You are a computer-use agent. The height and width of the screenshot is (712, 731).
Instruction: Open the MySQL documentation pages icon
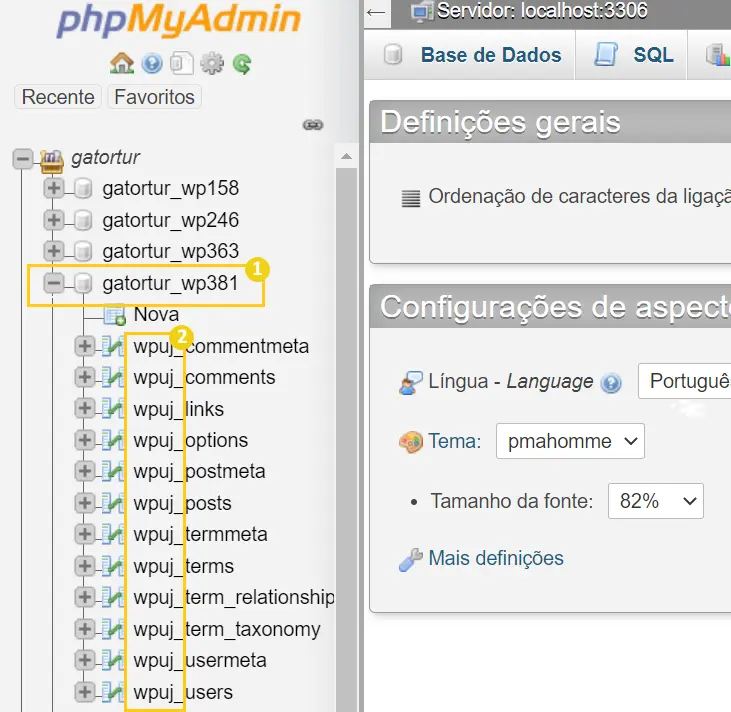[x=182, y=63]
